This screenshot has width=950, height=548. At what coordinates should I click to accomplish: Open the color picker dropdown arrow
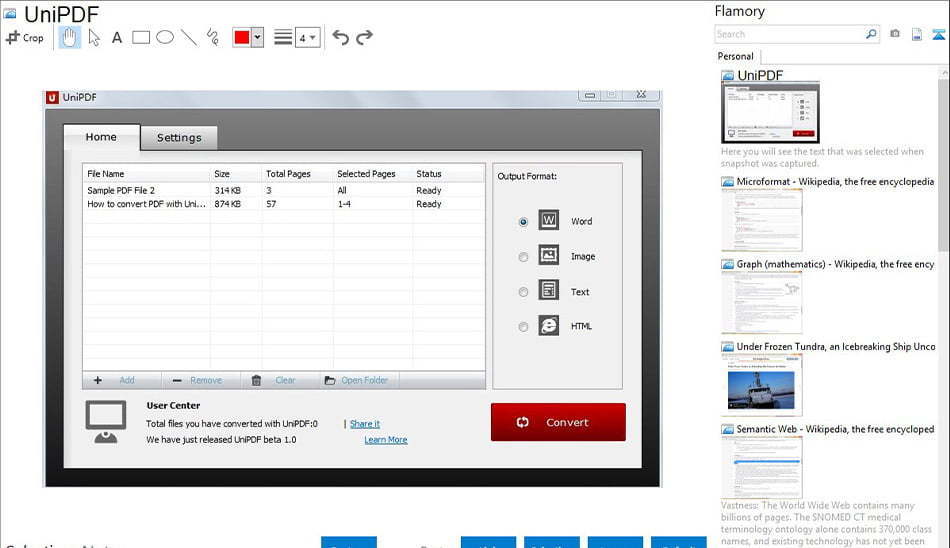(257, 38)
